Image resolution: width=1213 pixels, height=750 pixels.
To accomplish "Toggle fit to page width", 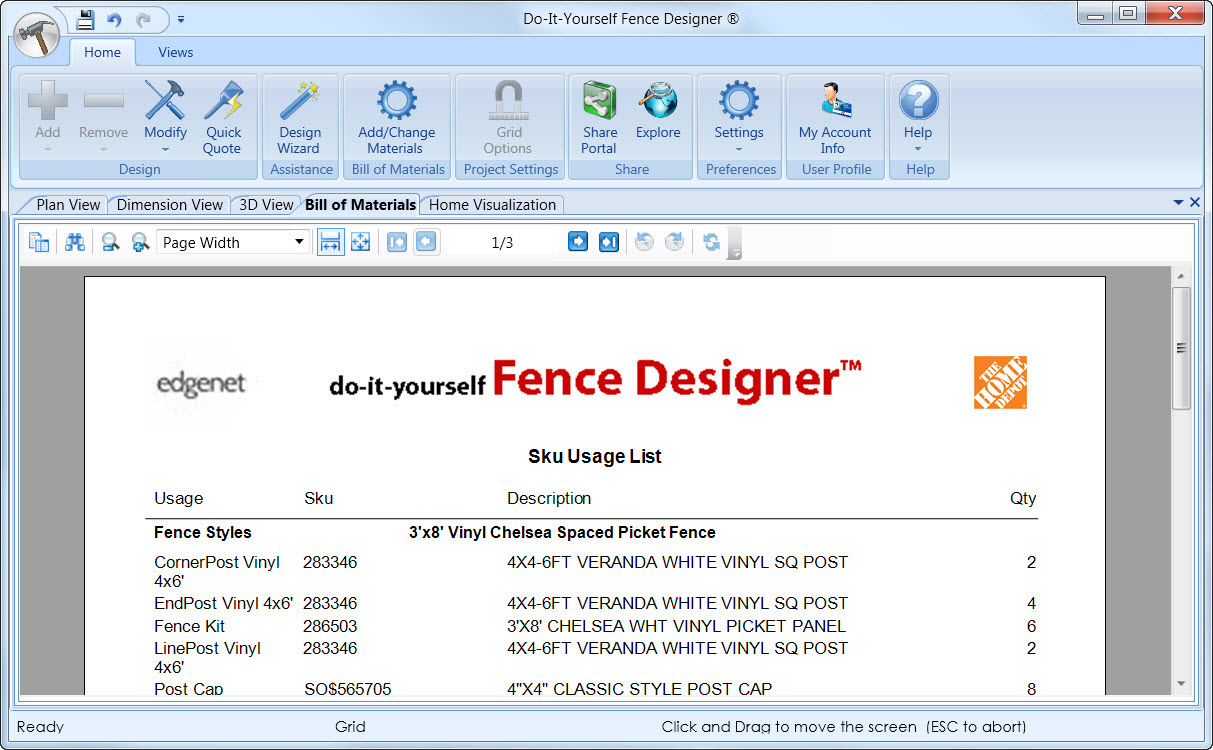I will (x=330, y=242).
